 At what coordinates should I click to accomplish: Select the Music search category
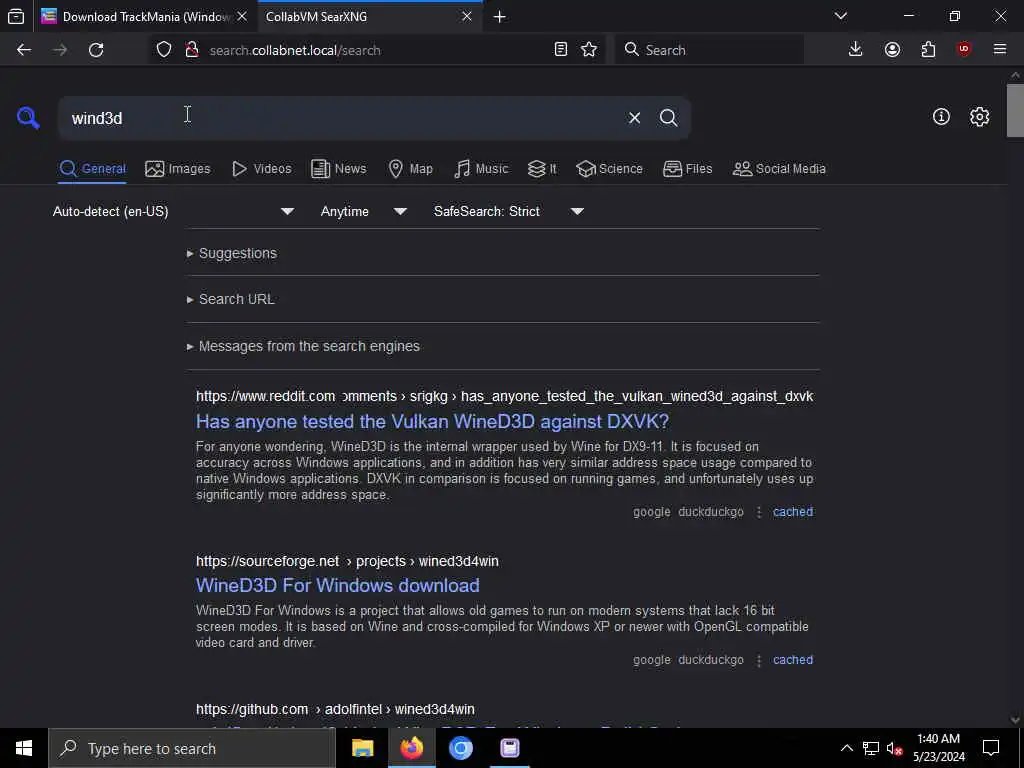click(x=481, y=169)
